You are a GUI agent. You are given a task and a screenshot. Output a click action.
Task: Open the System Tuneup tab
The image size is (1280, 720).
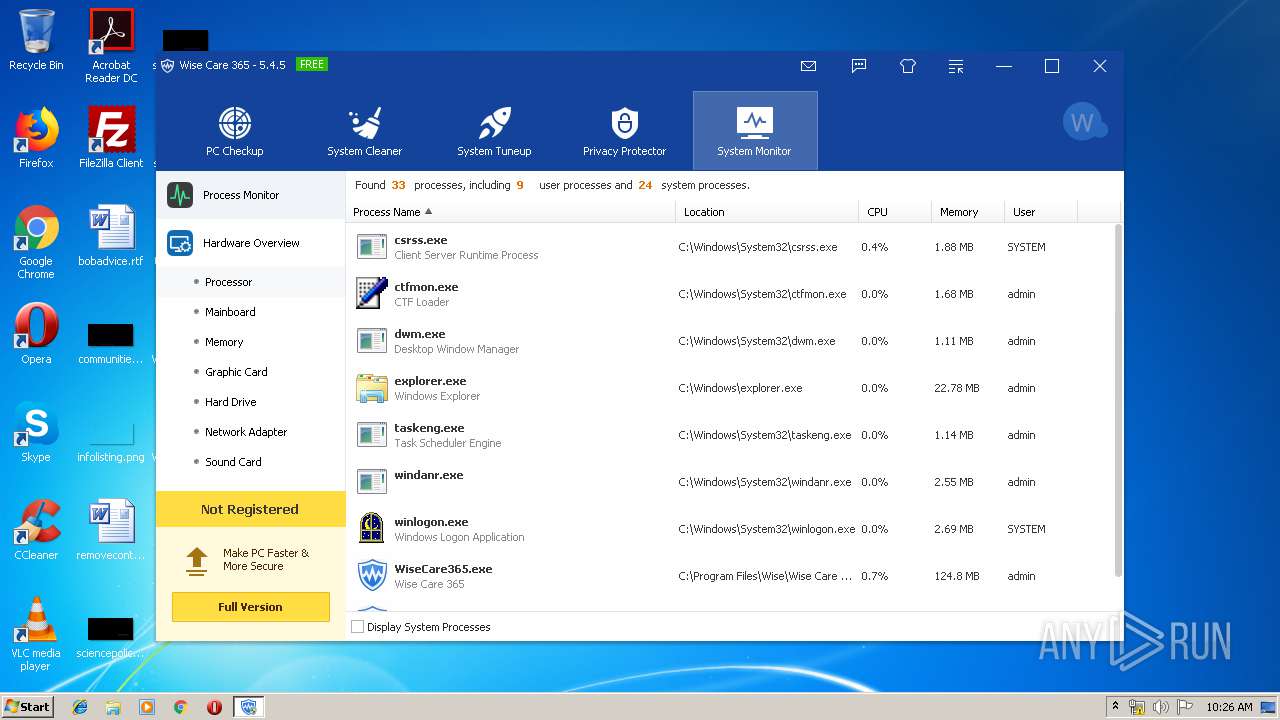[x=494, y=131]
